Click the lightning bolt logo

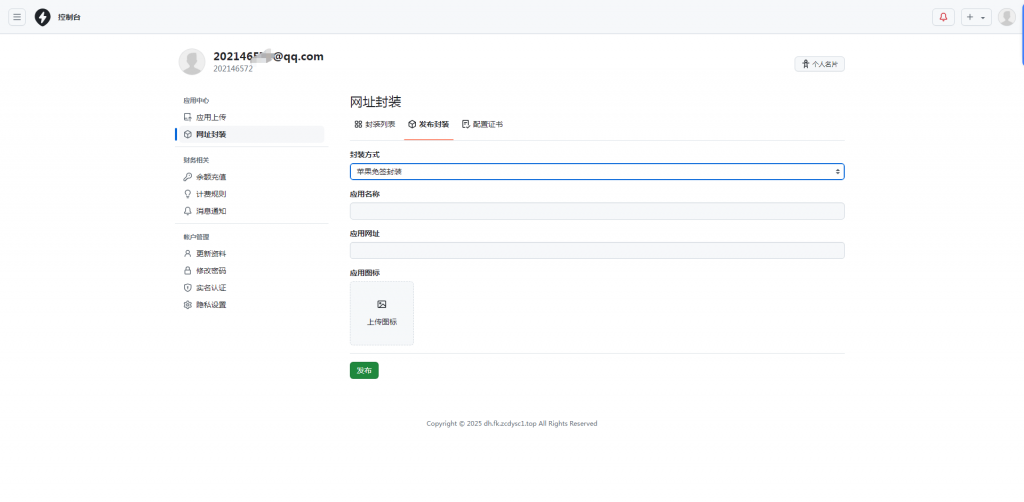click(42, 17)
